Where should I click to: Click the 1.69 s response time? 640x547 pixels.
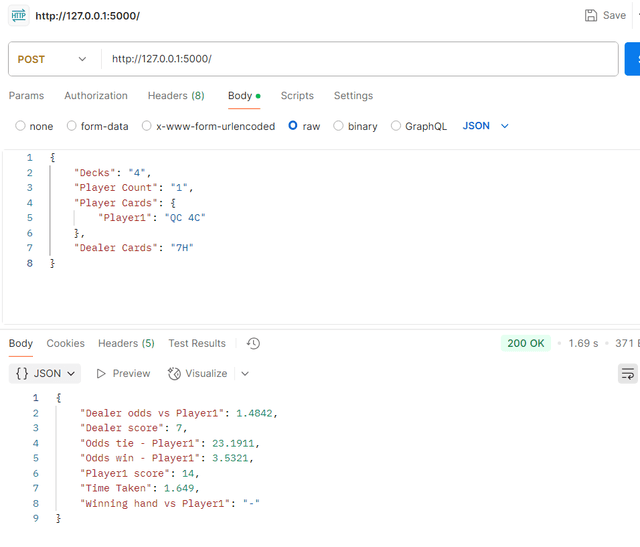583,343
